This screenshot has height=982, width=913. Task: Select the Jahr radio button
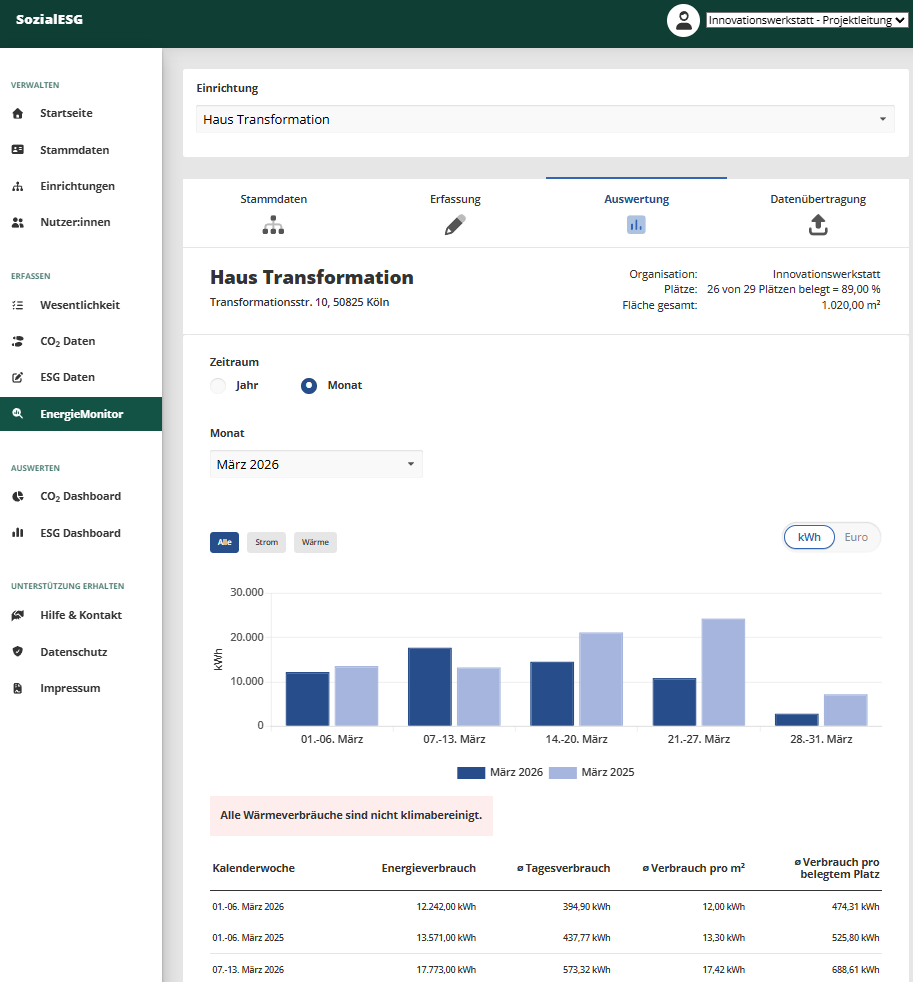[218, 386]
